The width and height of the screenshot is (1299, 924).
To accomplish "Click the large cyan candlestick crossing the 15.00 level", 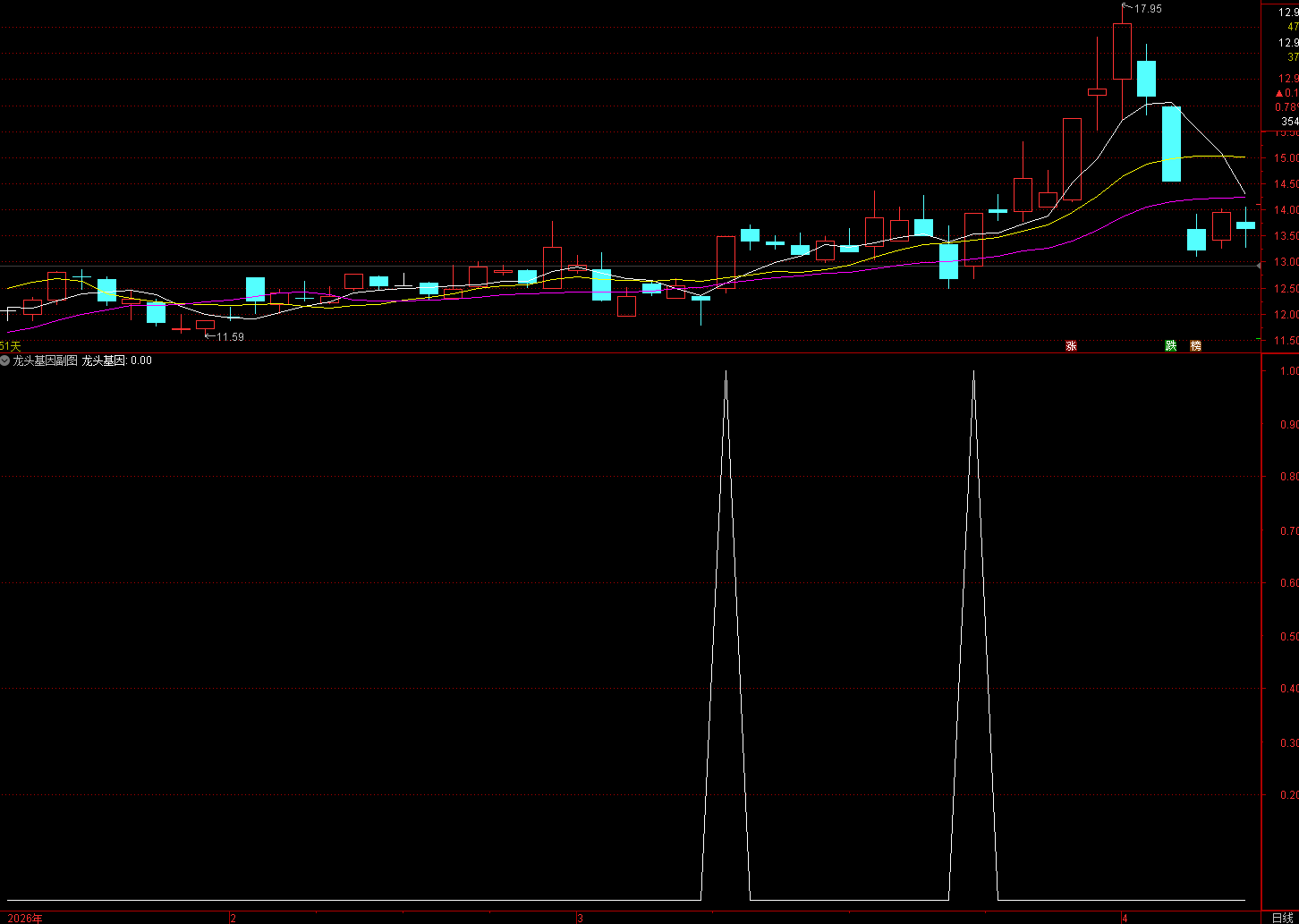I will point(1171,144).
